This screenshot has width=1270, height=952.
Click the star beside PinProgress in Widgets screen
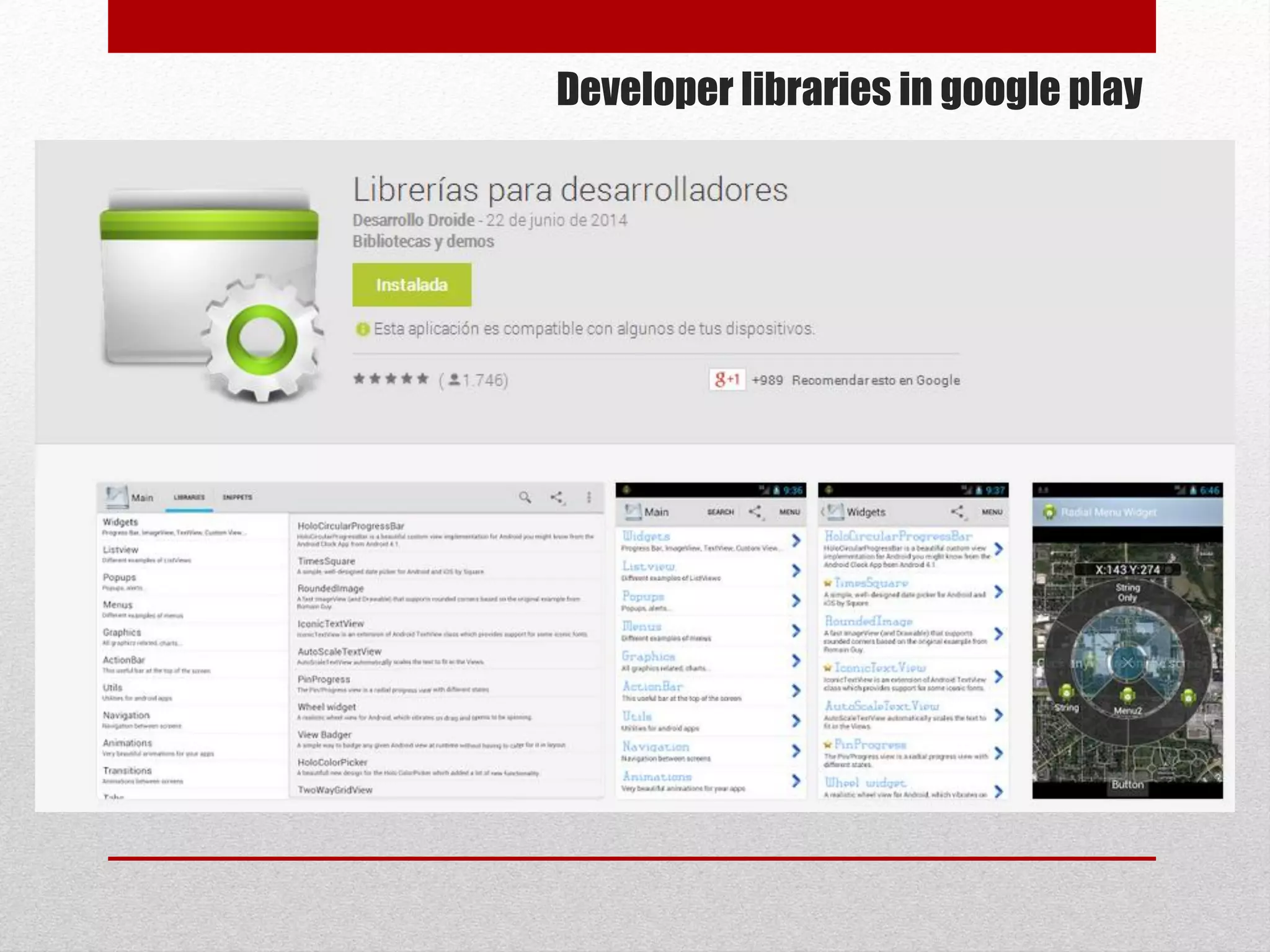(x=828, y=744)
